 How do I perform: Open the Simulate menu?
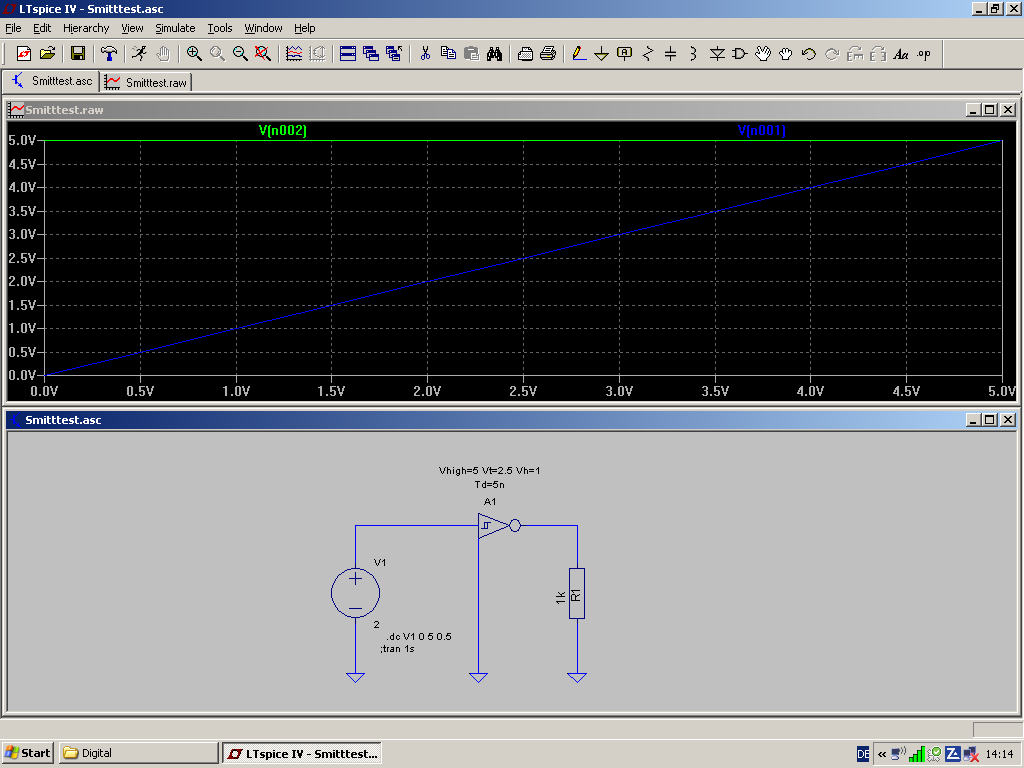175,28
